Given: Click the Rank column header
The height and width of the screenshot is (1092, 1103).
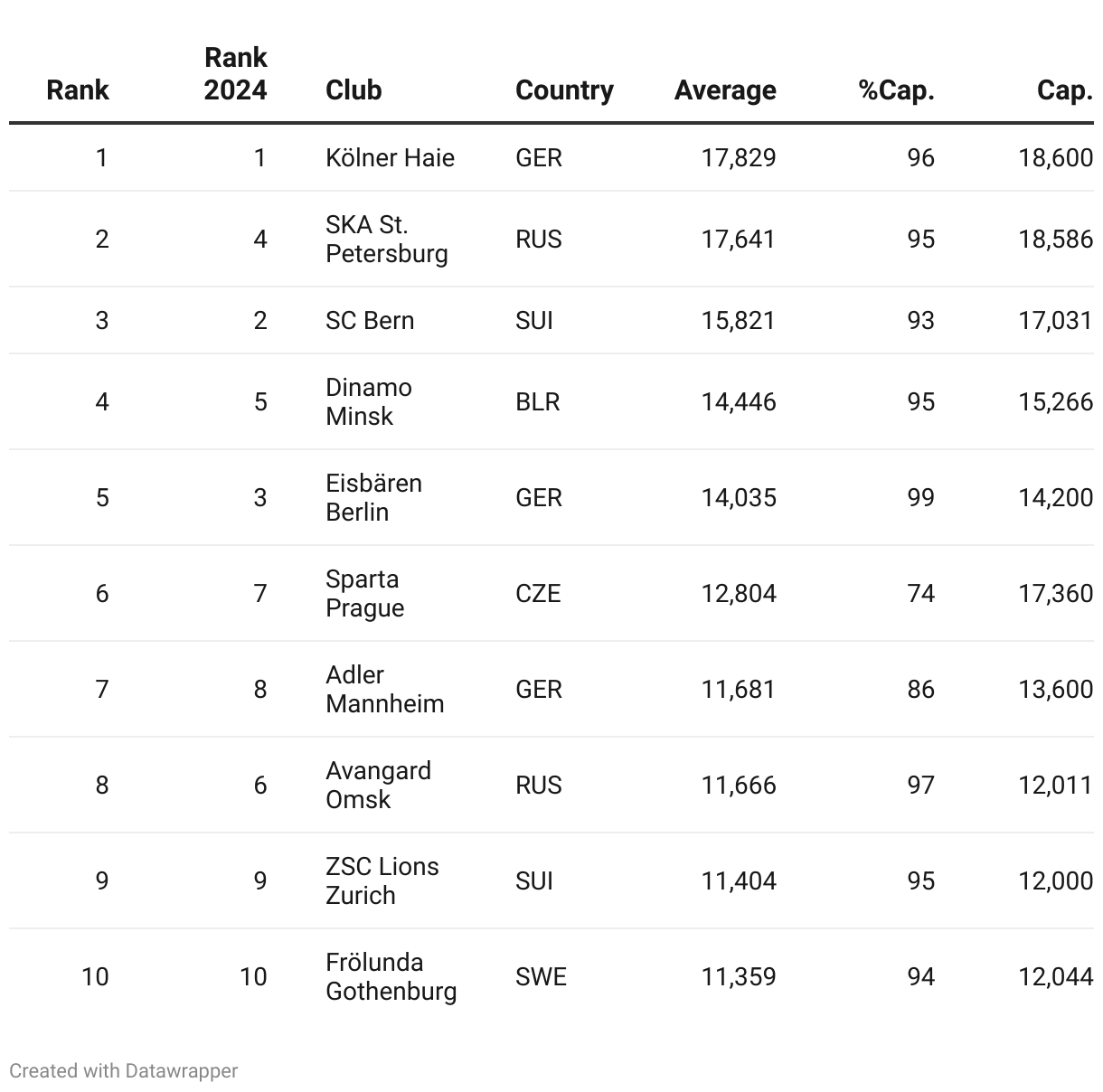Looking at the screenshot, I should point(78,89).
